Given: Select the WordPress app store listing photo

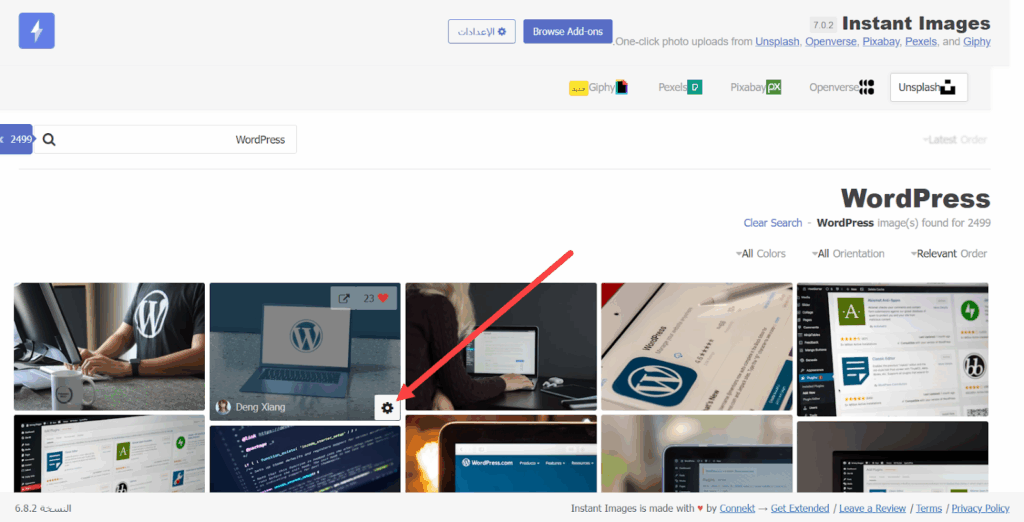Looking at the screenshot, I should [697, 346].
